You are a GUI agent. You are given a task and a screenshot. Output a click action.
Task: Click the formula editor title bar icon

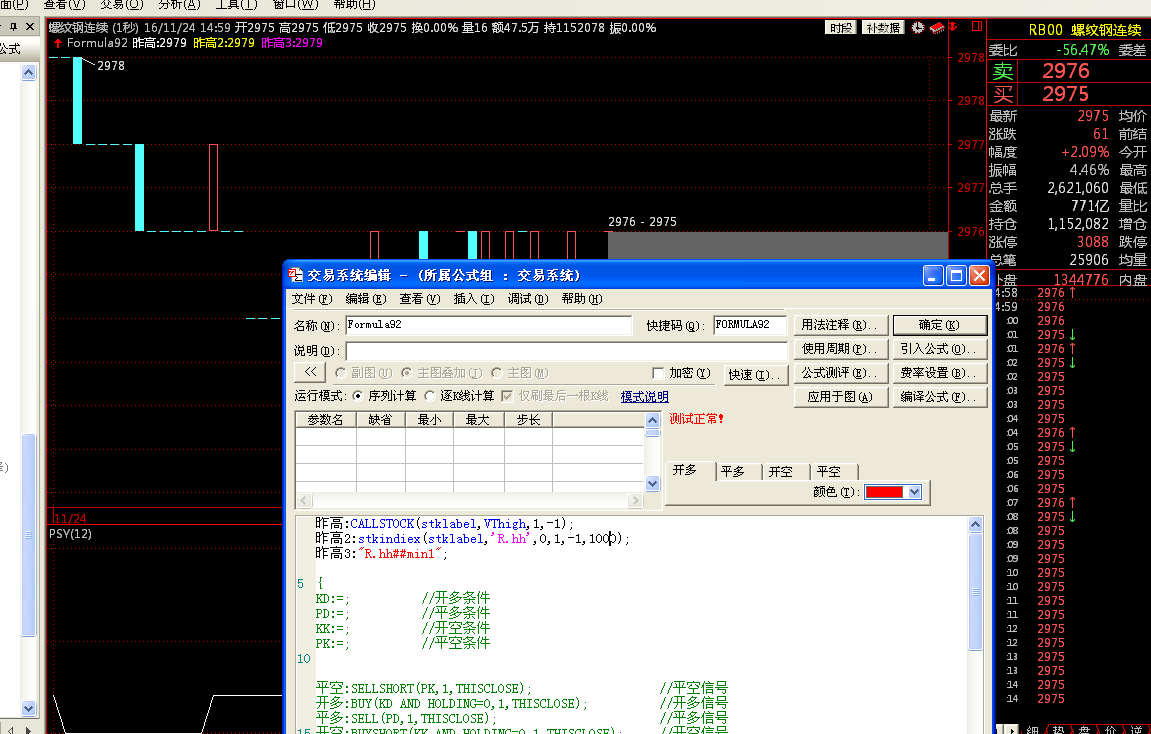click(295, 275)
